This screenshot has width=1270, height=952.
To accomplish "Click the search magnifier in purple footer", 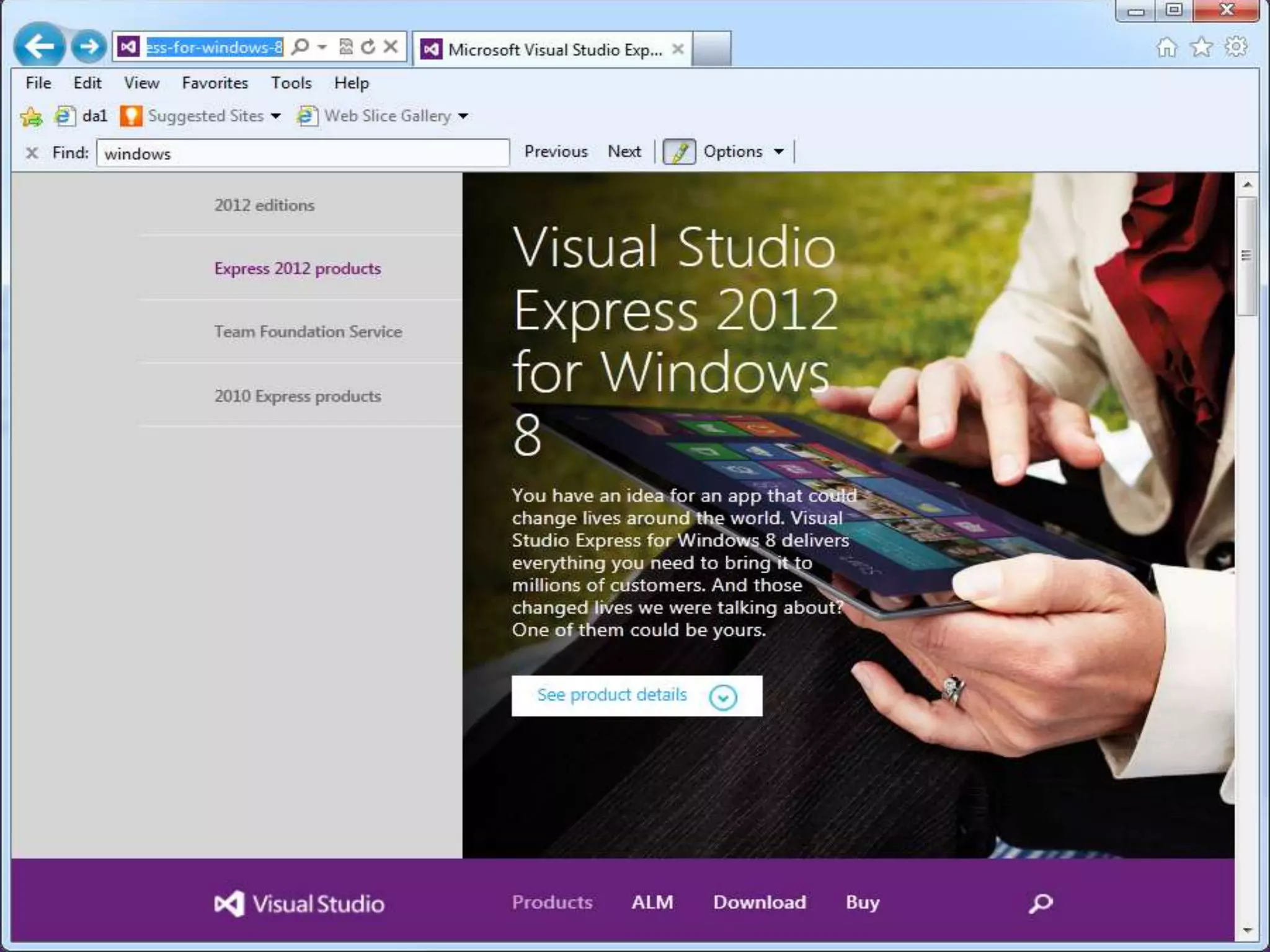I will pyautogui.click(x=1041, y=903).
